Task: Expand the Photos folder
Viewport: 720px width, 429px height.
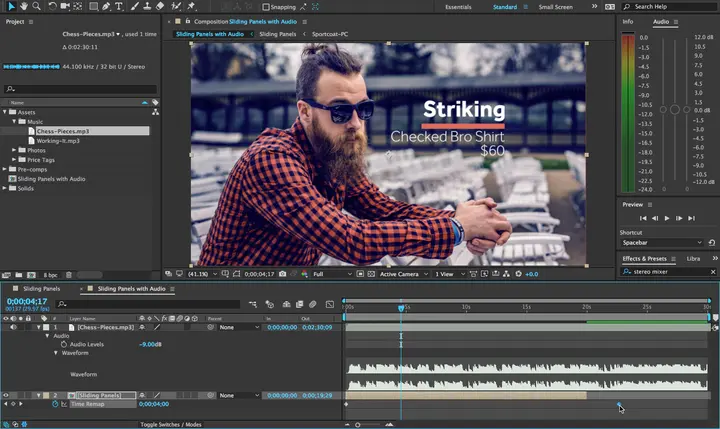Action: pyautogui.click(x=14, y=150)
